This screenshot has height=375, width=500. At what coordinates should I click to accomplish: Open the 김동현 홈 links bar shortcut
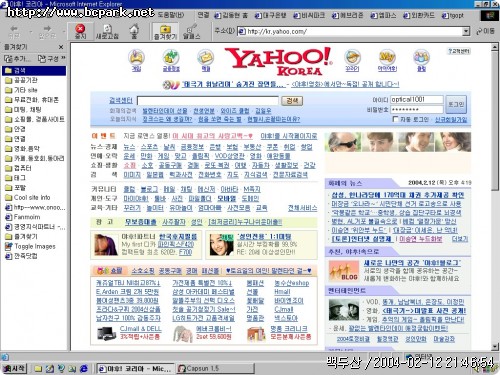click(x=231, y=15)
